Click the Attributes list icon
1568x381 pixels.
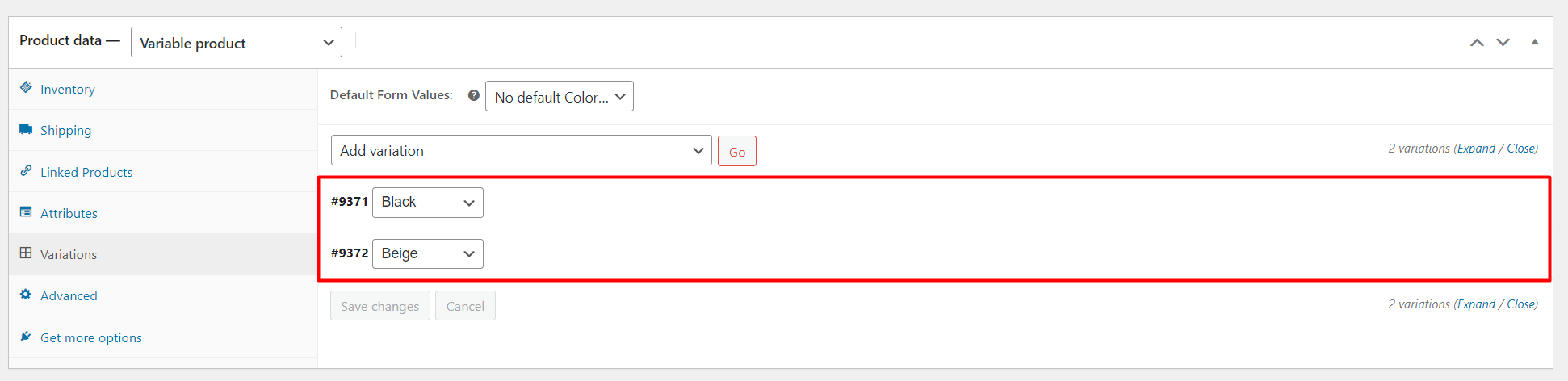26,212
